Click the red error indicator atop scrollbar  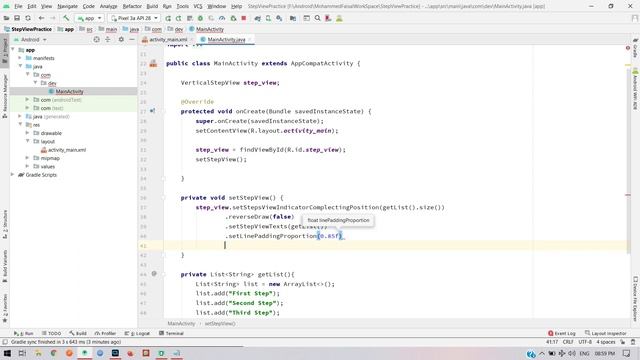pyautogui.click(x=628, y=48)
